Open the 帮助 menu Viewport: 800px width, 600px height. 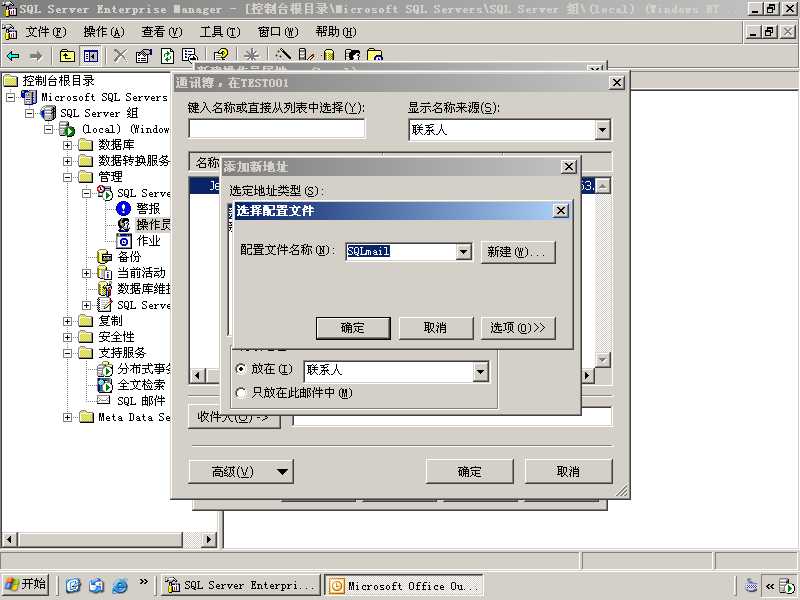(336, 32)
